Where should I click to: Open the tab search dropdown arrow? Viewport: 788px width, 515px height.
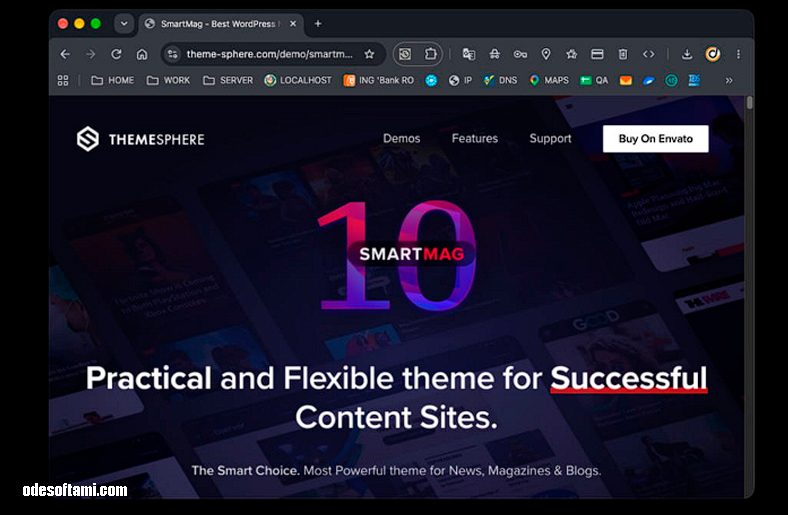124,23
